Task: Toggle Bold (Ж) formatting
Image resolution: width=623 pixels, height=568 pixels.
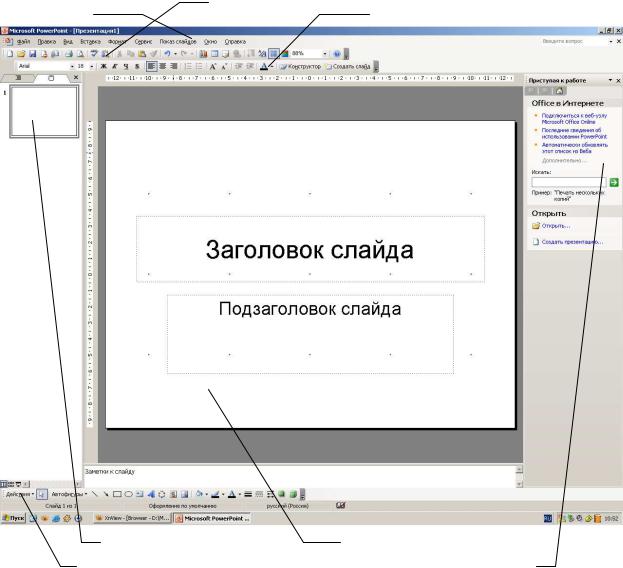Action: [x=103, y=66]
